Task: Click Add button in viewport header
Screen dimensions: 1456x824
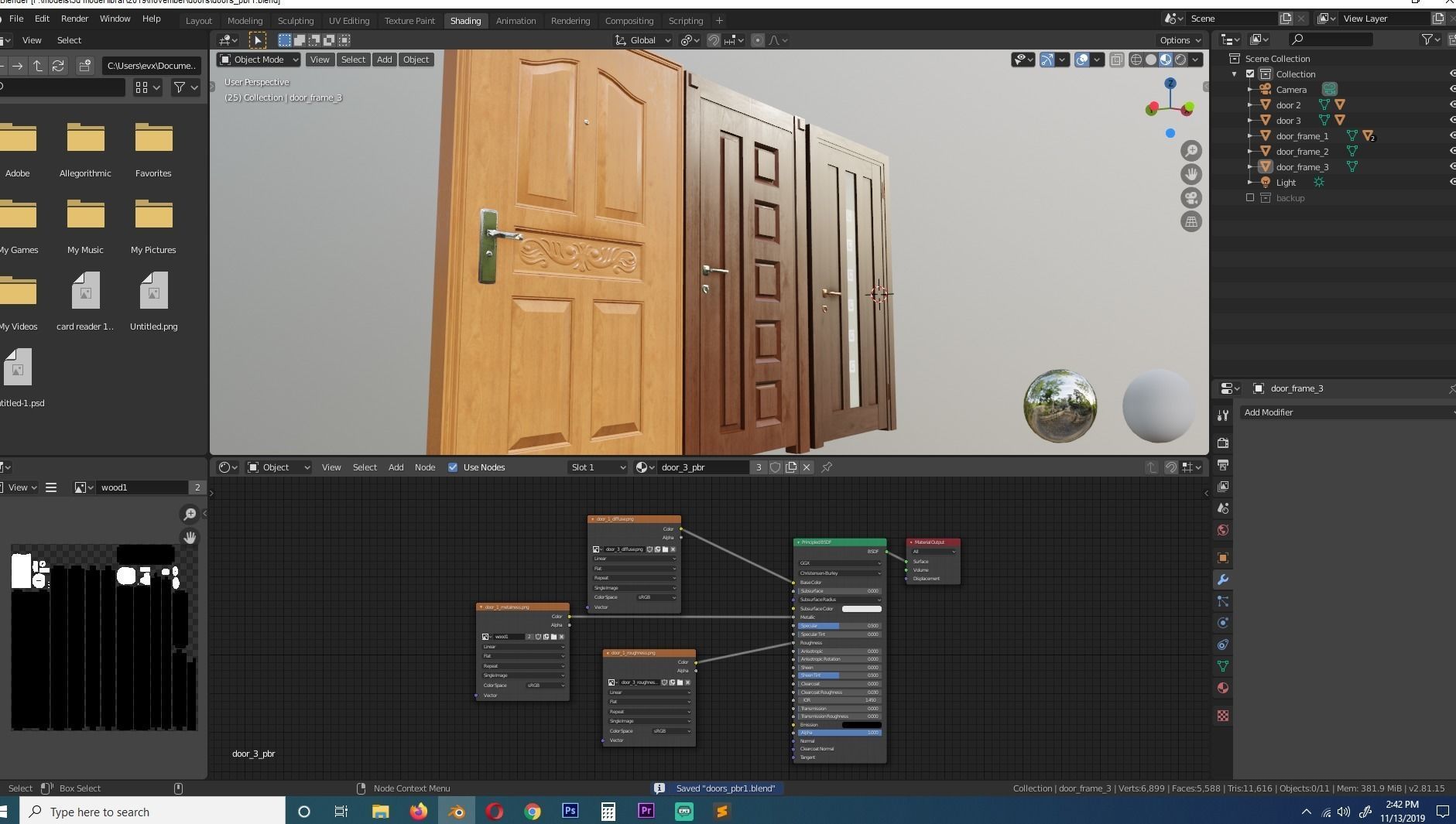Action: pos(384,60)
